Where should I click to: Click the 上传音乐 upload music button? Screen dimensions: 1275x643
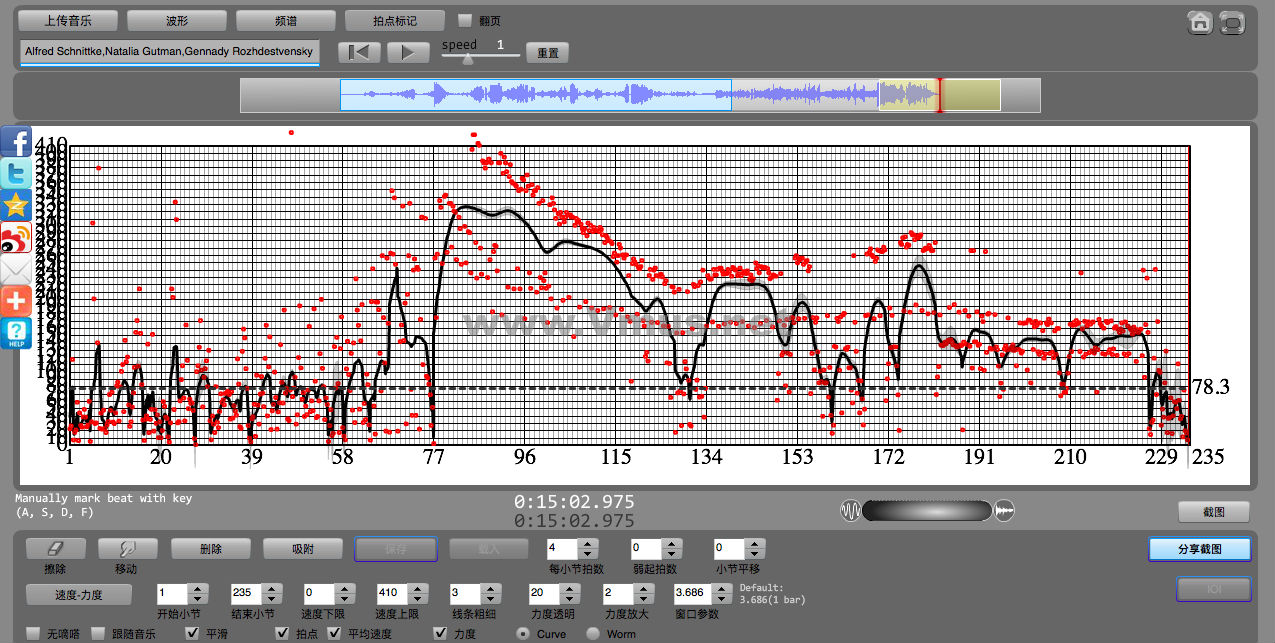tap(68, 20)
